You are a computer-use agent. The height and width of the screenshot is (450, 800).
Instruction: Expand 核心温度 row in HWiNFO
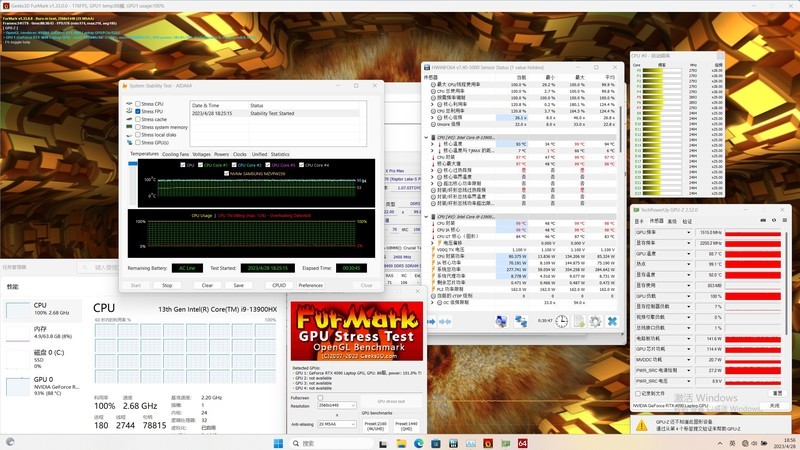[432, 144]
